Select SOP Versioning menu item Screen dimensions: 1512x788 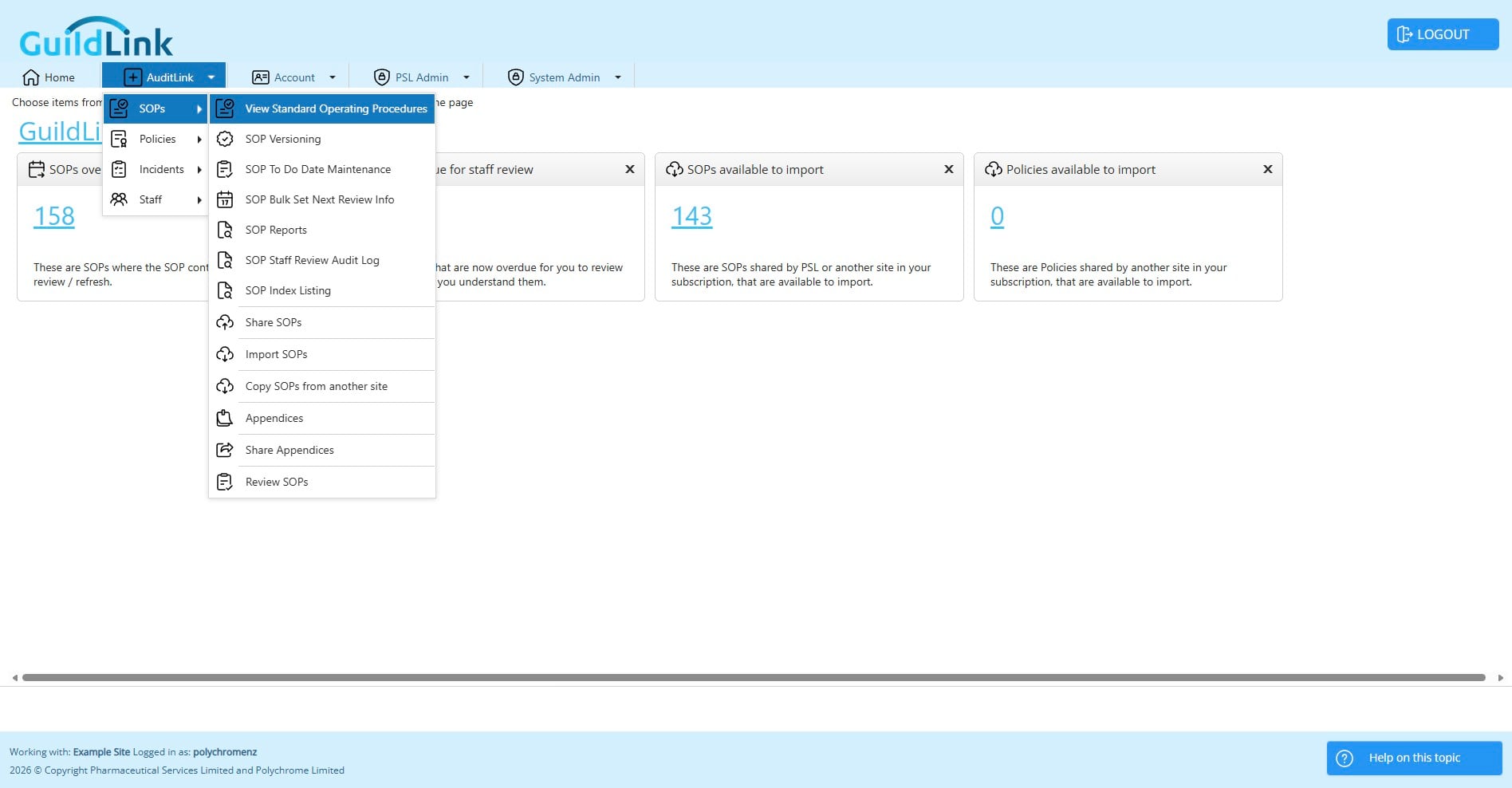pos(322,139)
